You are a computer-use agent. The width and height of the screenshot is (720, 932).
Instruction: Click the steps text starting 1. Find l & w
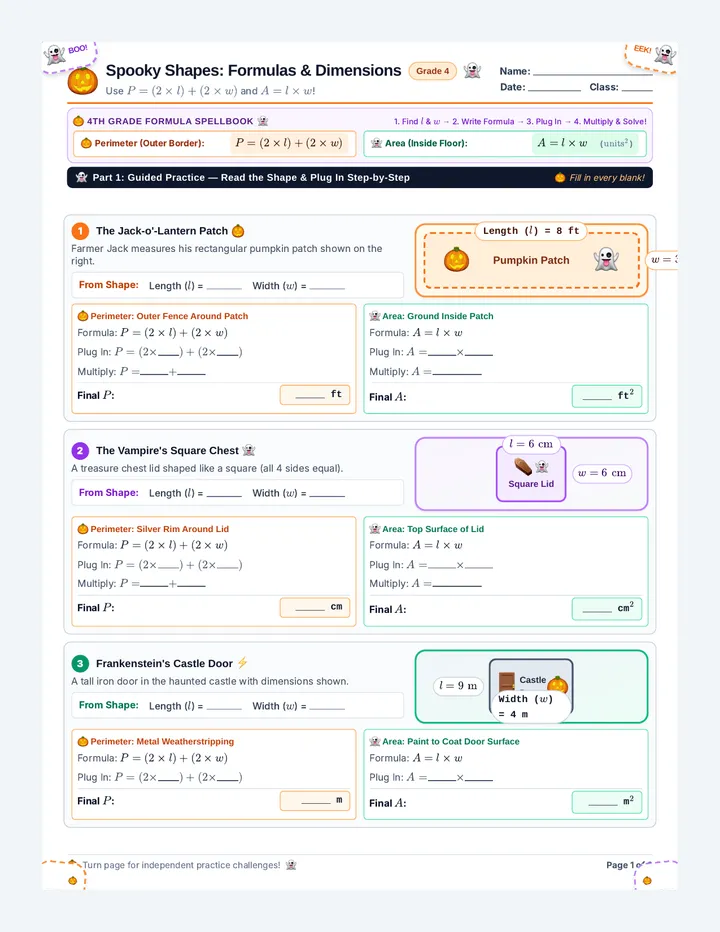pyautogui.click(x=520, y=121)
